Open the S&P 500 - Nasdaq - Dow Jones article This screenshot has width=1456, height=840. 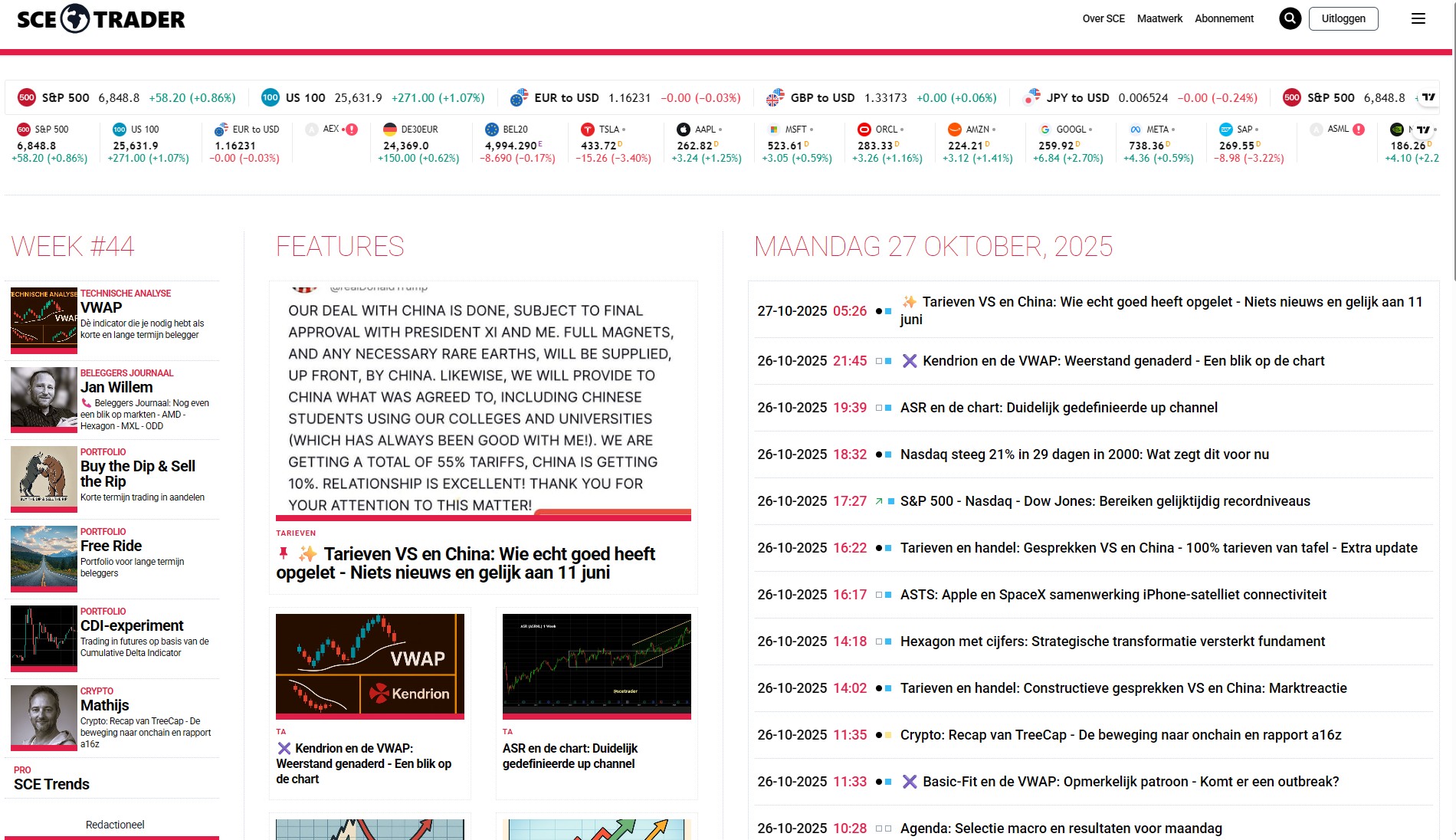point(1105,501)
